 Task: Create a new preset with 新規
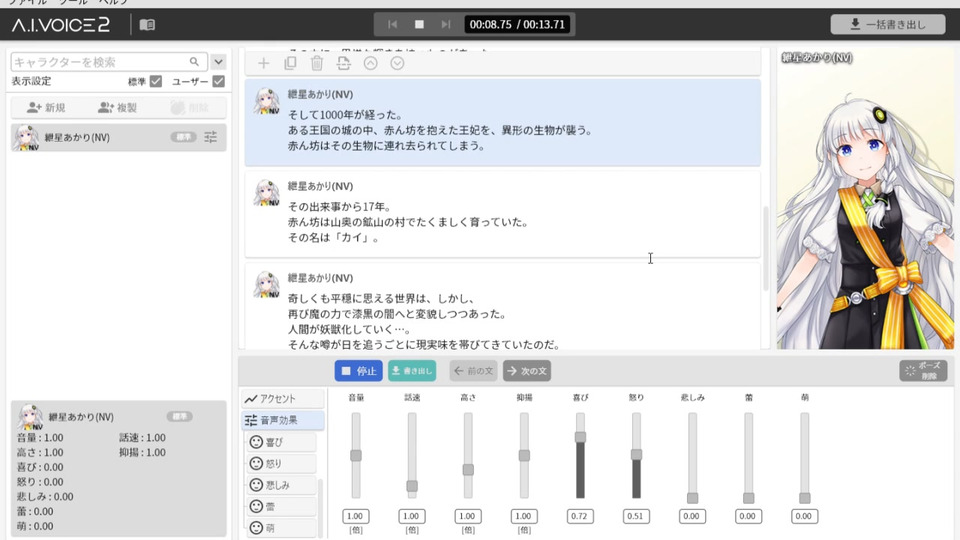click(x=46, y=108)
